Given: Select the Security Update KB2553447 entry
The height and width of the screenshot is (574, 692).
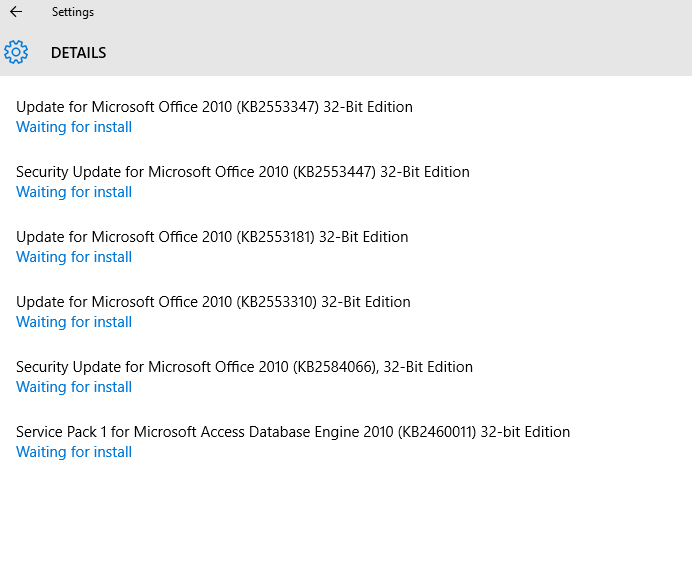Looking at the screenshot, I should 243,172.
